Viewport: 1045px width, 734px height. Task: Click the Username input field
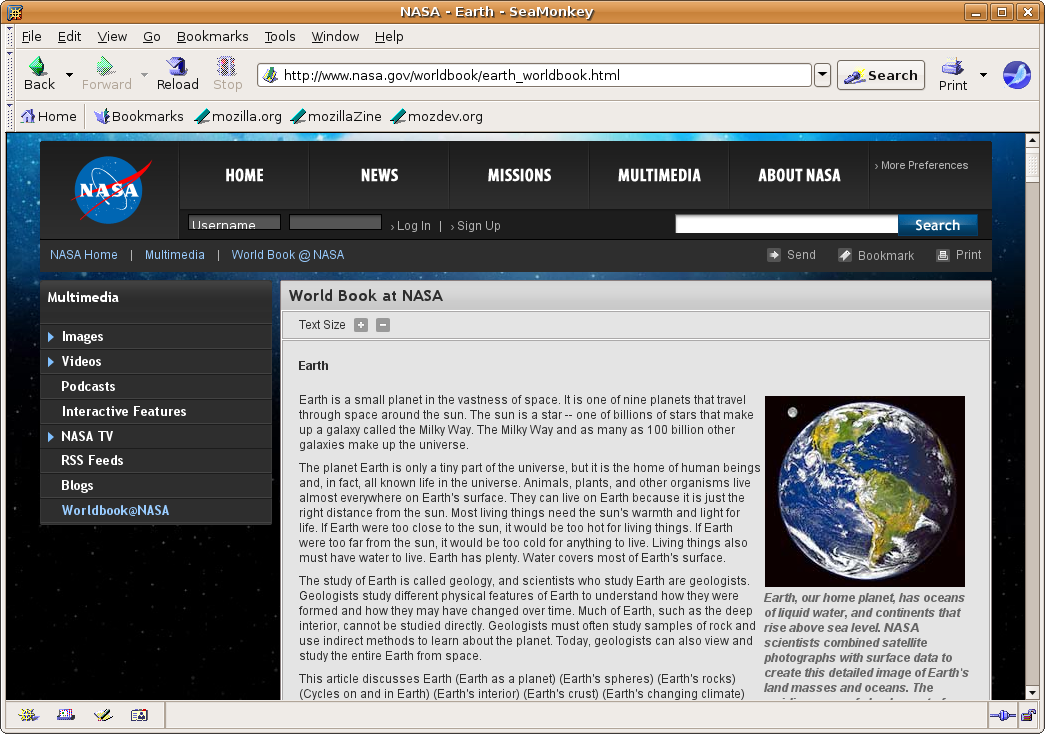(234, 223)
